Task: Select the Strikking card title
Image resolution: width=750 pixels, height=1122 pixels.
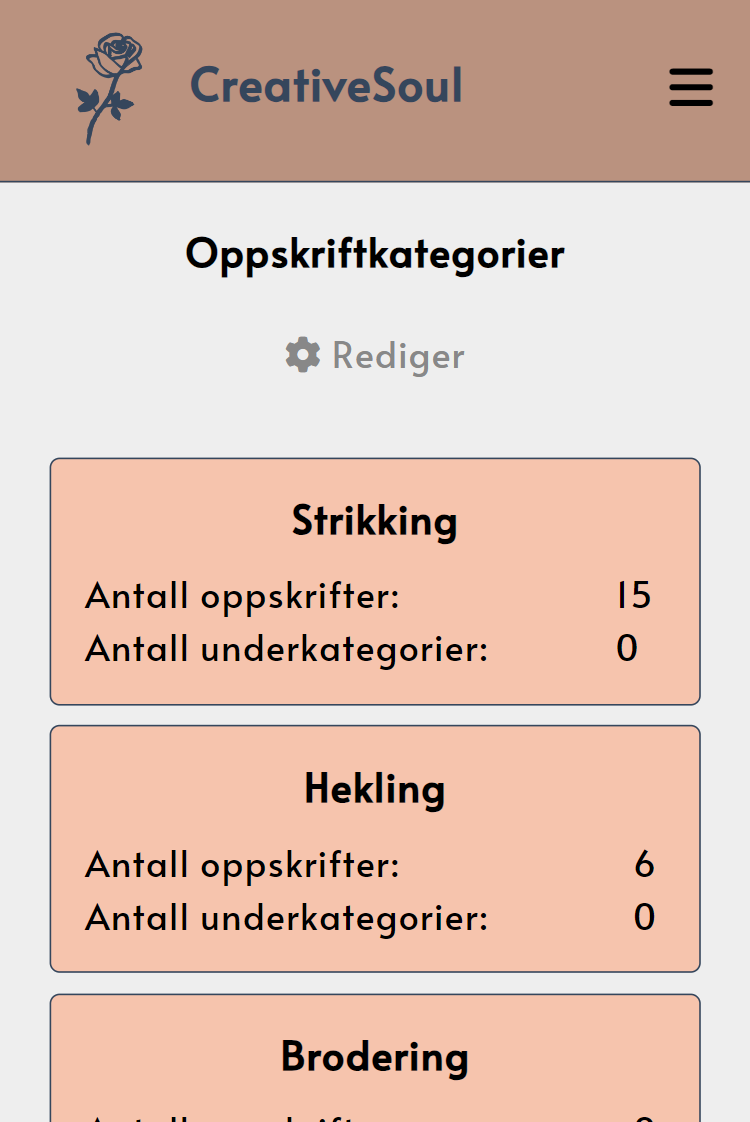Action: 375,520
